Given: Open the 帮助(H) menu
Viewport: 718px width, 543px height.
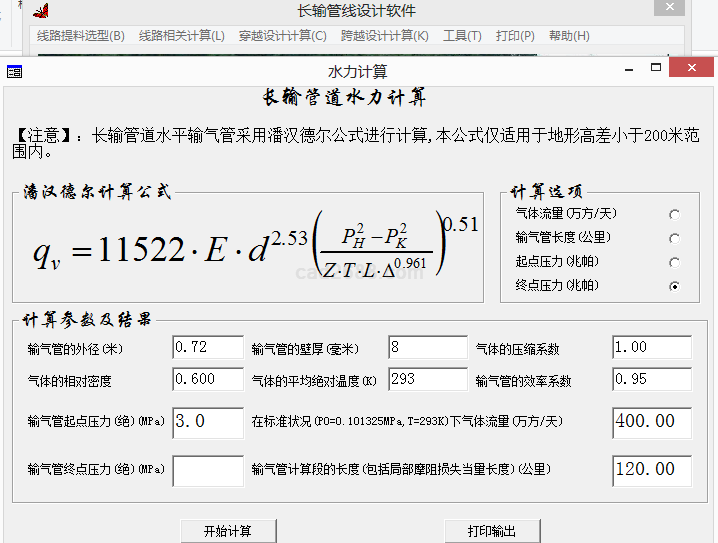Looking at the screenshot, I should [x=569, y=36].
